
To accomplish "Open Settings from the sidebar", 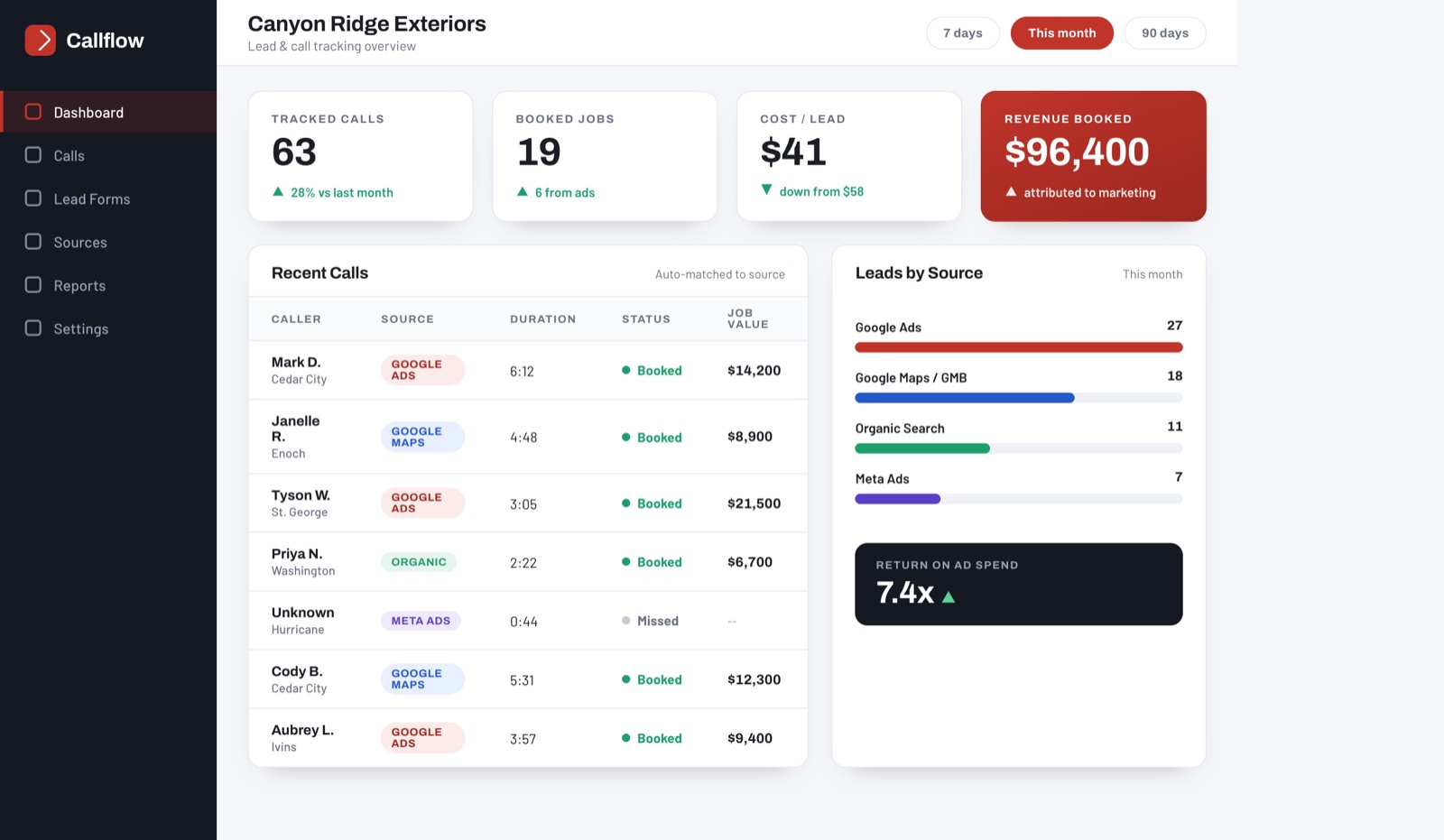I will 108,328.
